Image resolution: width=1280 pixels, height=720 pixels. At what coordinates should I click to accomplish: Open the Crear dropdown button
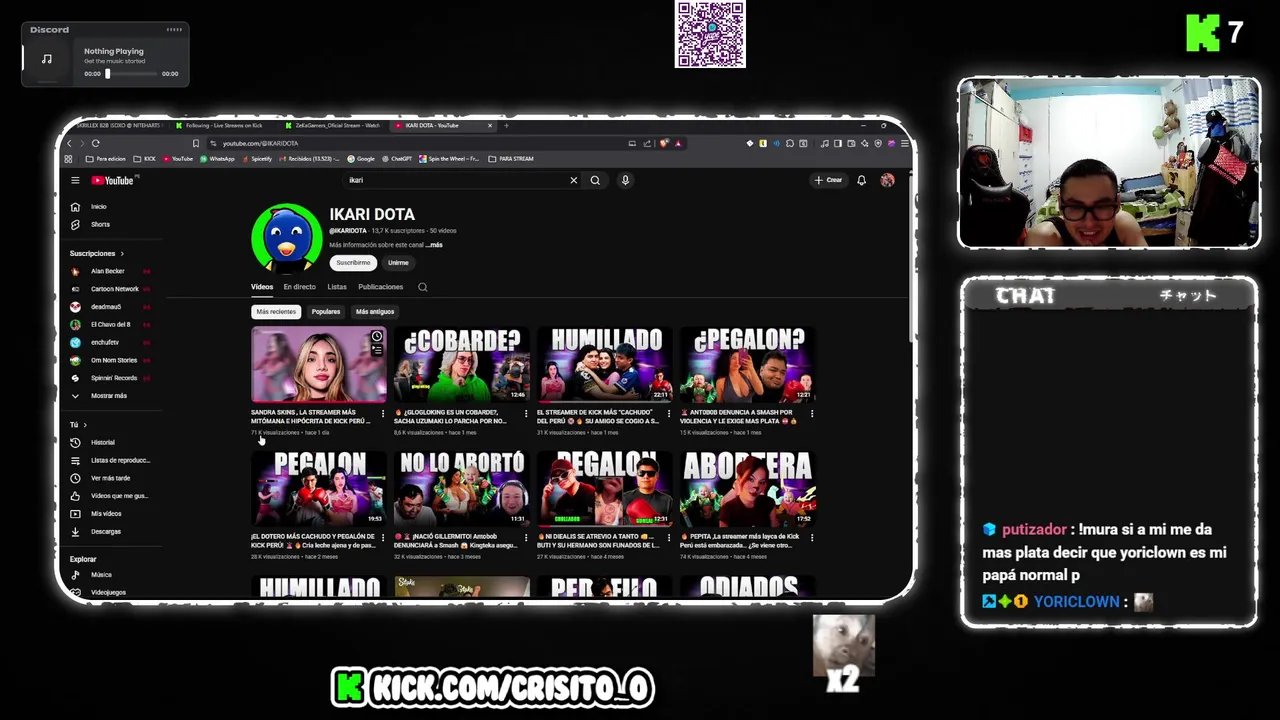tap(828, 180)
